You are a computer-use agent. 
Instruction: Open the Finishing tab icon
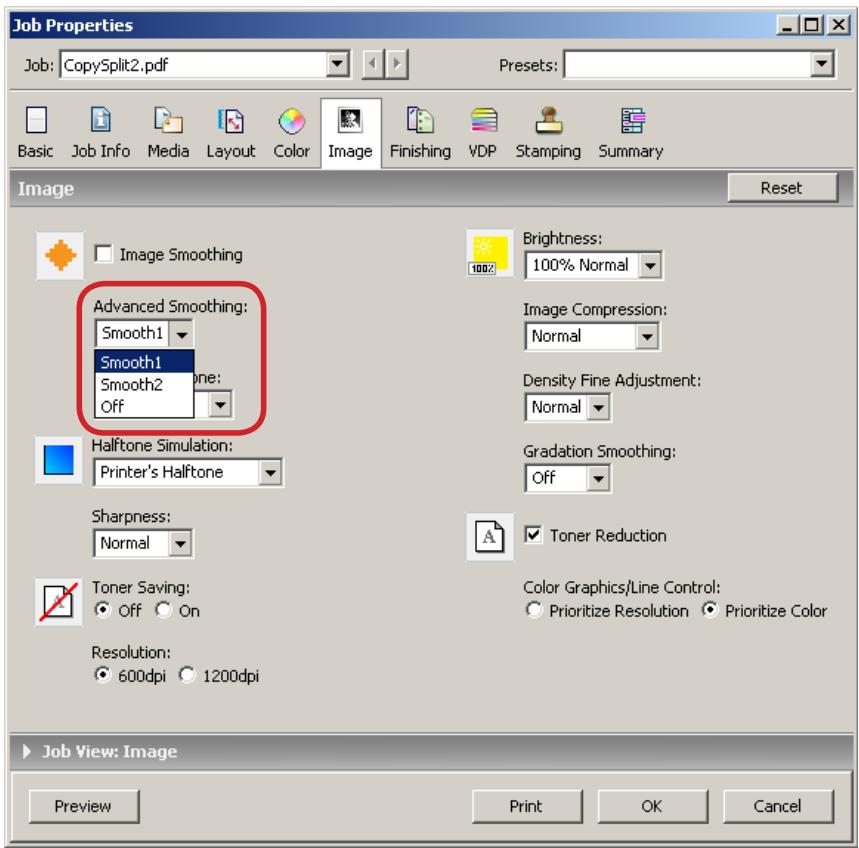[420, 120]
